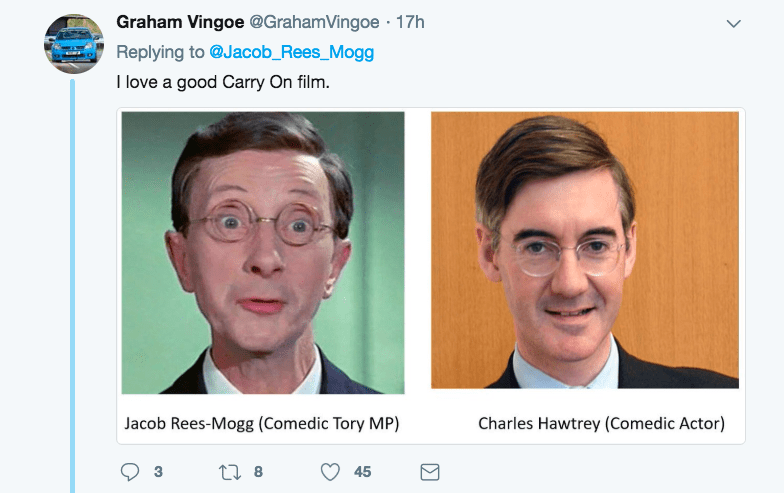
Task: Click the like count showing 45
Action: [x=362, y=472]
